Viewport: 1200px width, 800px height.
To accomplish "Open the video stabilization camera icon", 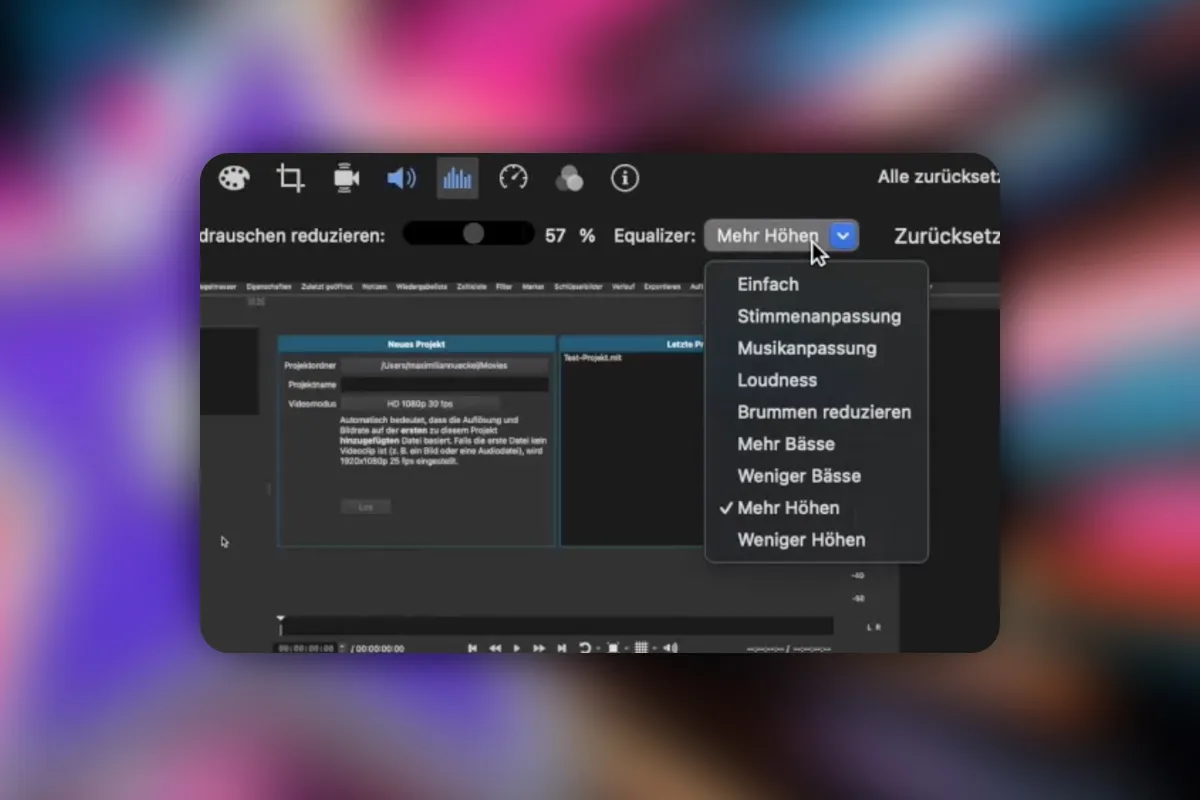I will pos(346,179).
